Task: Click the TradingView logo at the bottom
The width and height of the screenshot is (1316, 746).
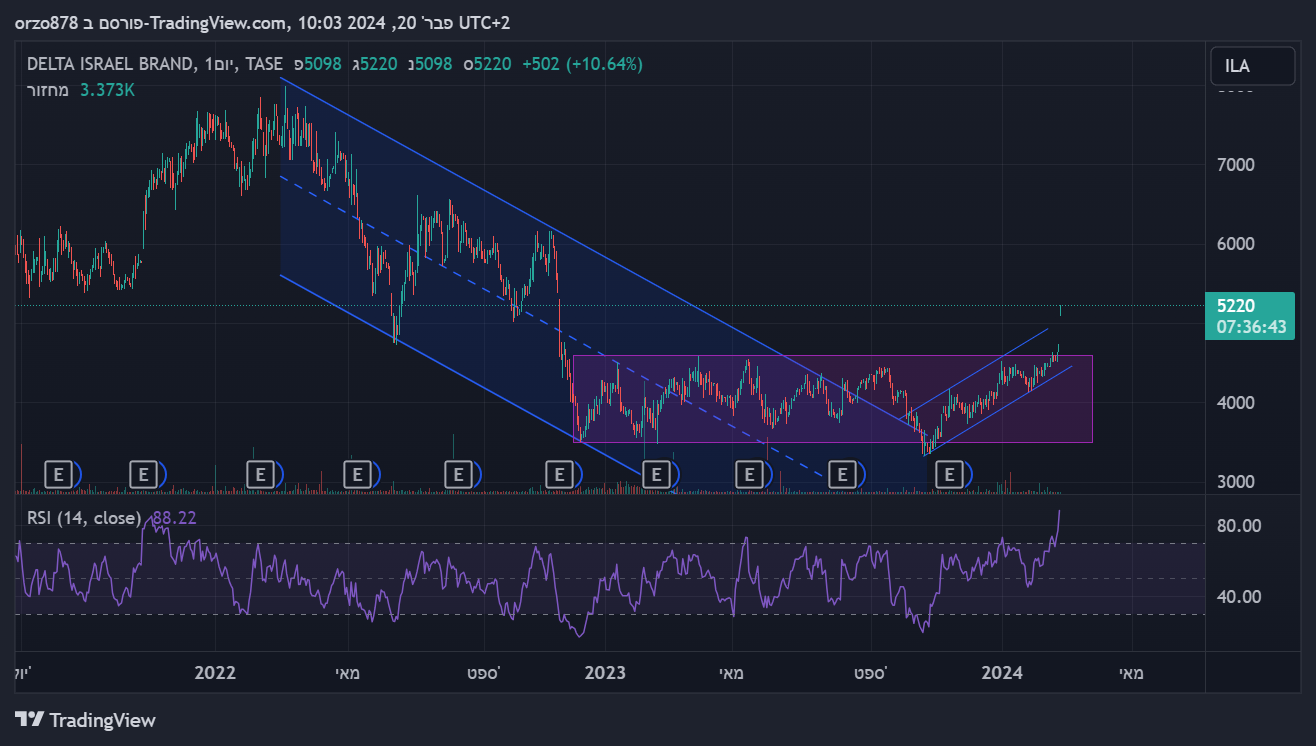Action: 86,719
